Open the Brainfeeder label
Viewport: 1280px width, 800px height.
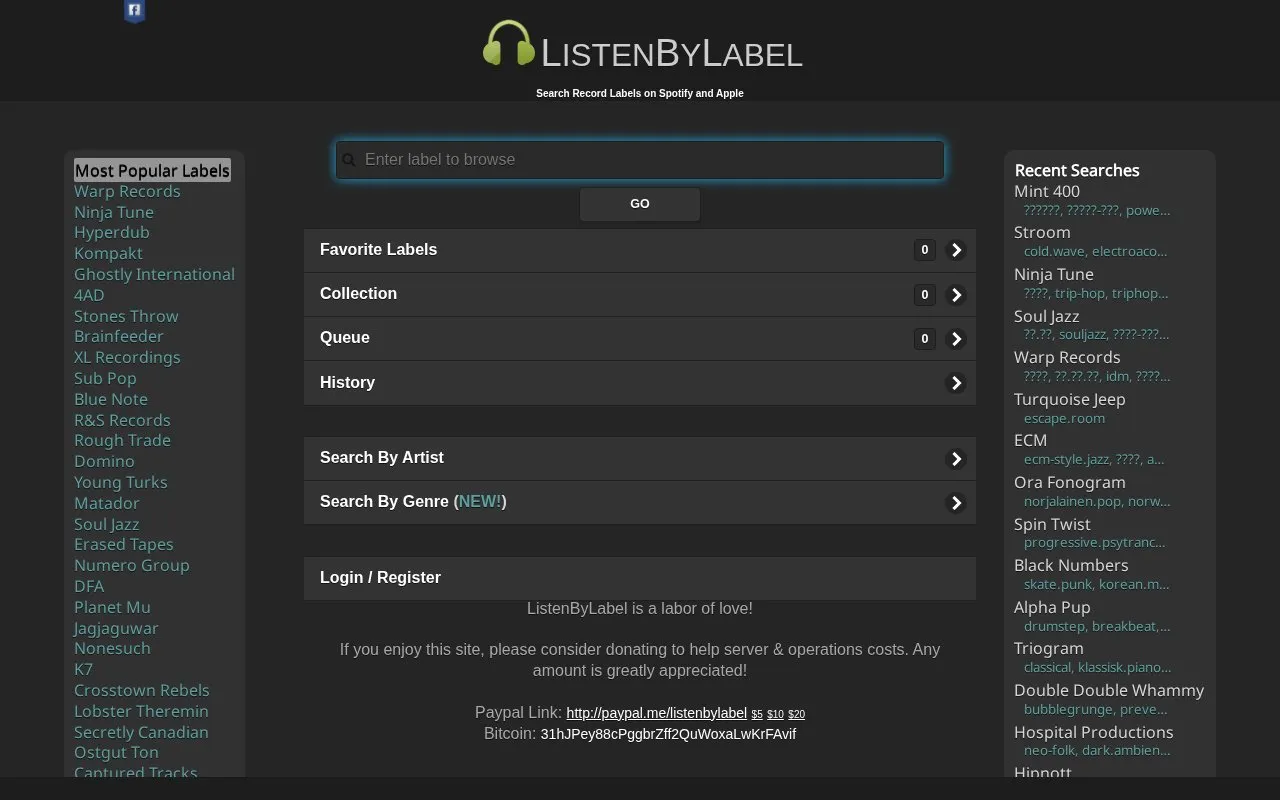pyautogui.click(x=118, y=336)
